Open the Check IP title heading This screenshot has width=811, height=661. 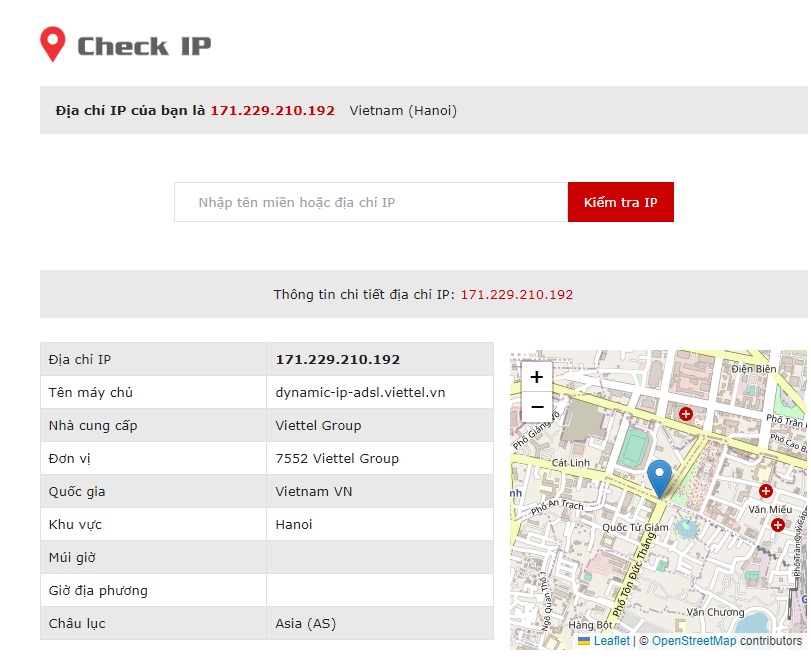click(144, 46)
